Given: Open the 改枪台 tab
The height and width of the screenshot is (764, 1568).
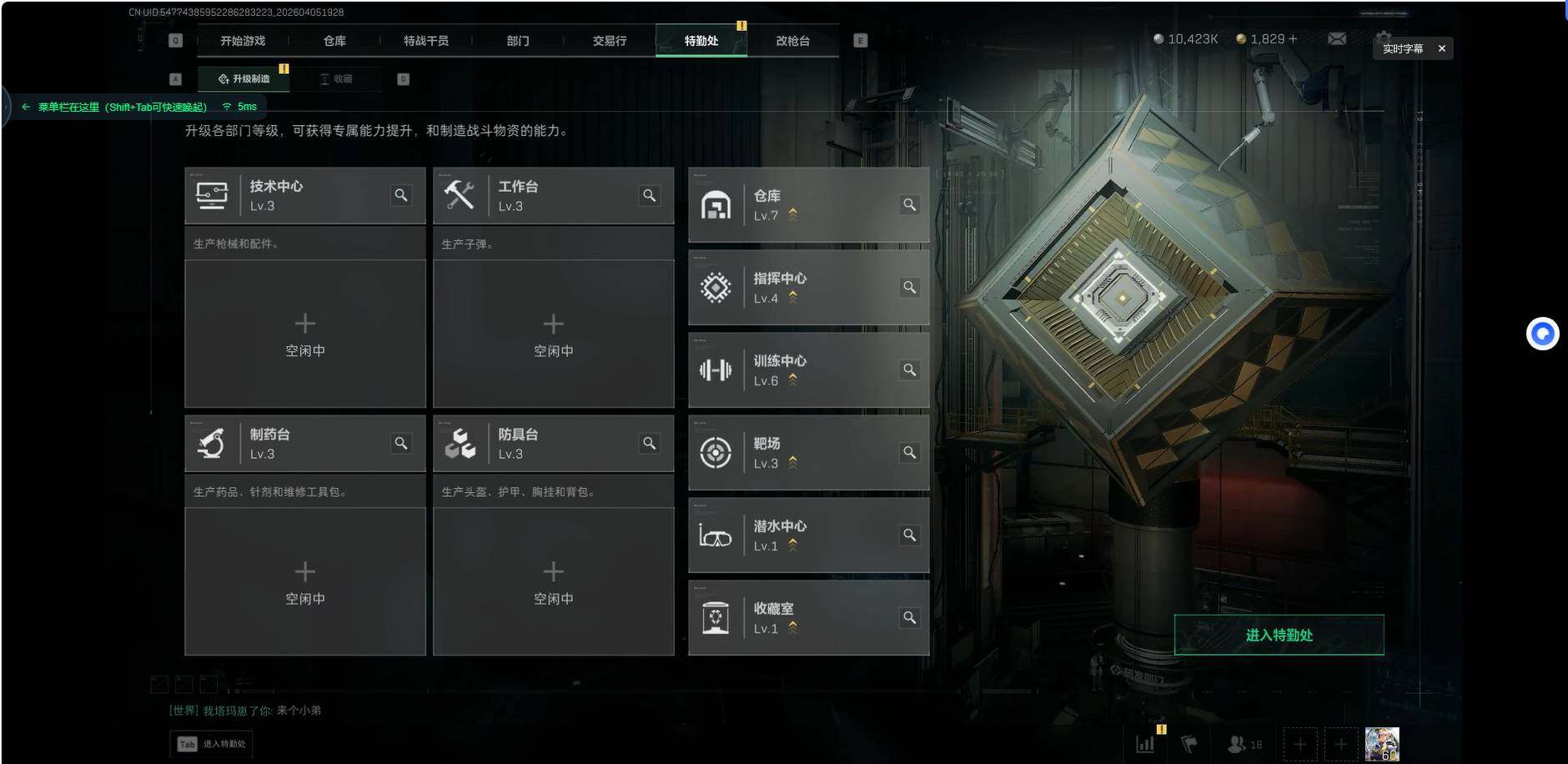Looking at the screenshot, I should coord(792,41).
